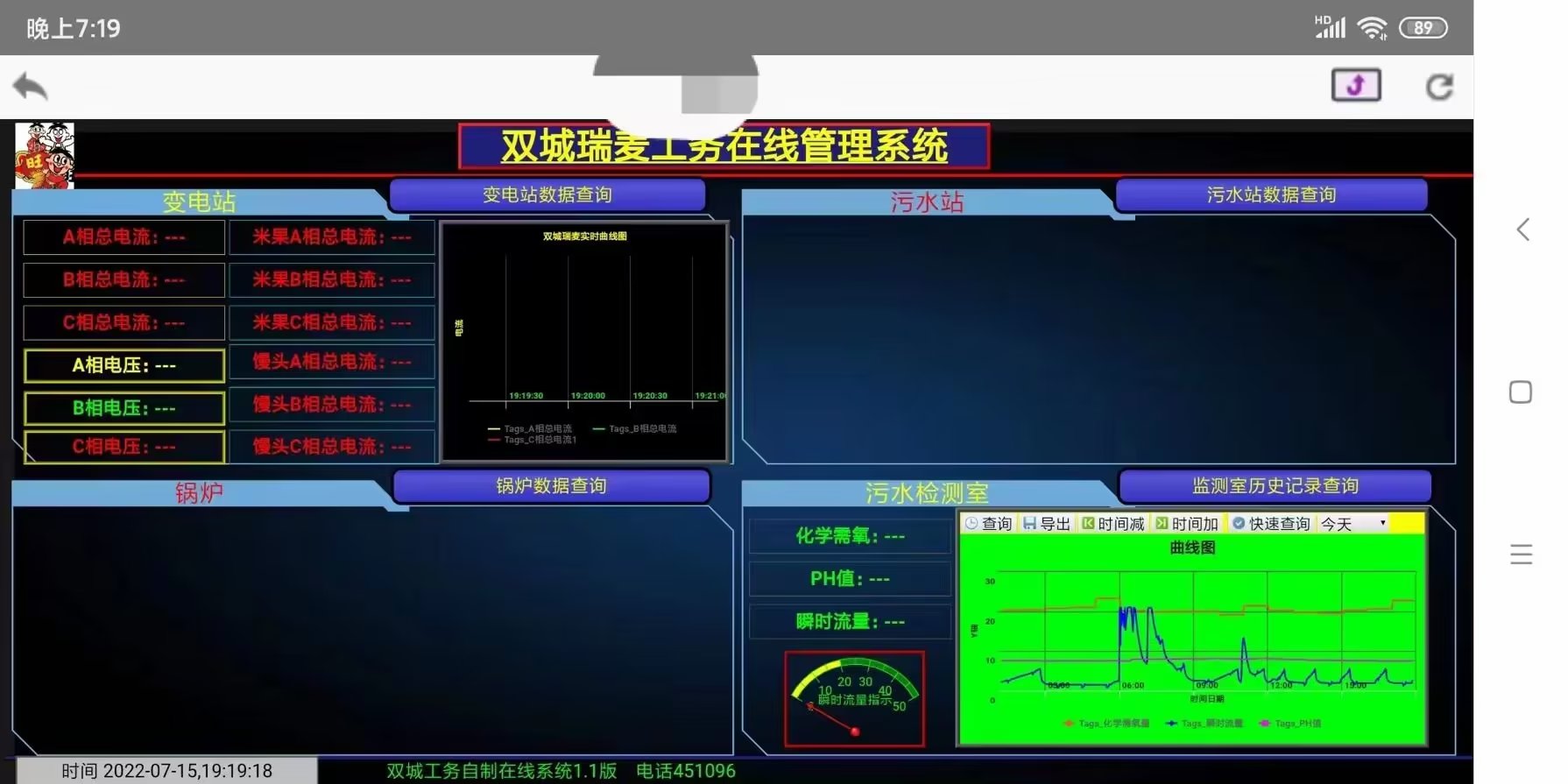This screenshot has width=1568, height=784.
Task: Click the 双城瑞麦实时曲线图 chart
Action: [584, 341]
